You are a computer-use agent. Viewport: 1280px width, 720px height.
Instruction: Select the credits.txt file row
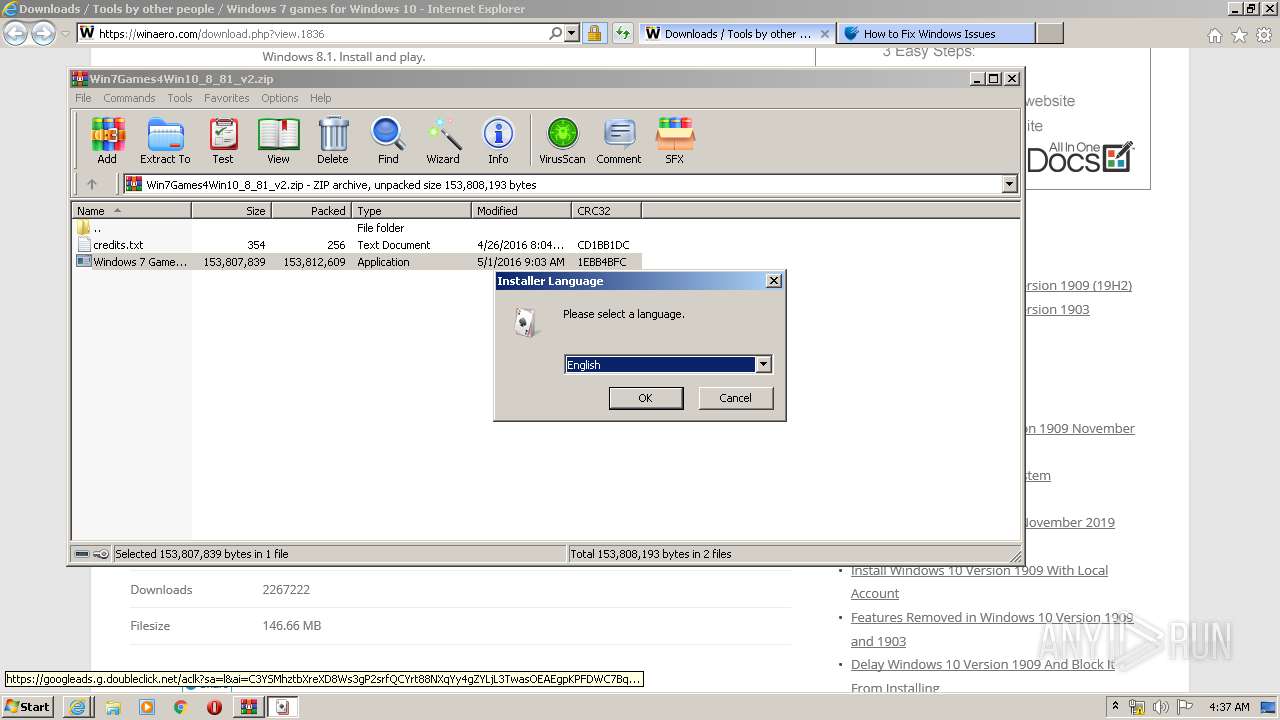[x=357, y=245]
